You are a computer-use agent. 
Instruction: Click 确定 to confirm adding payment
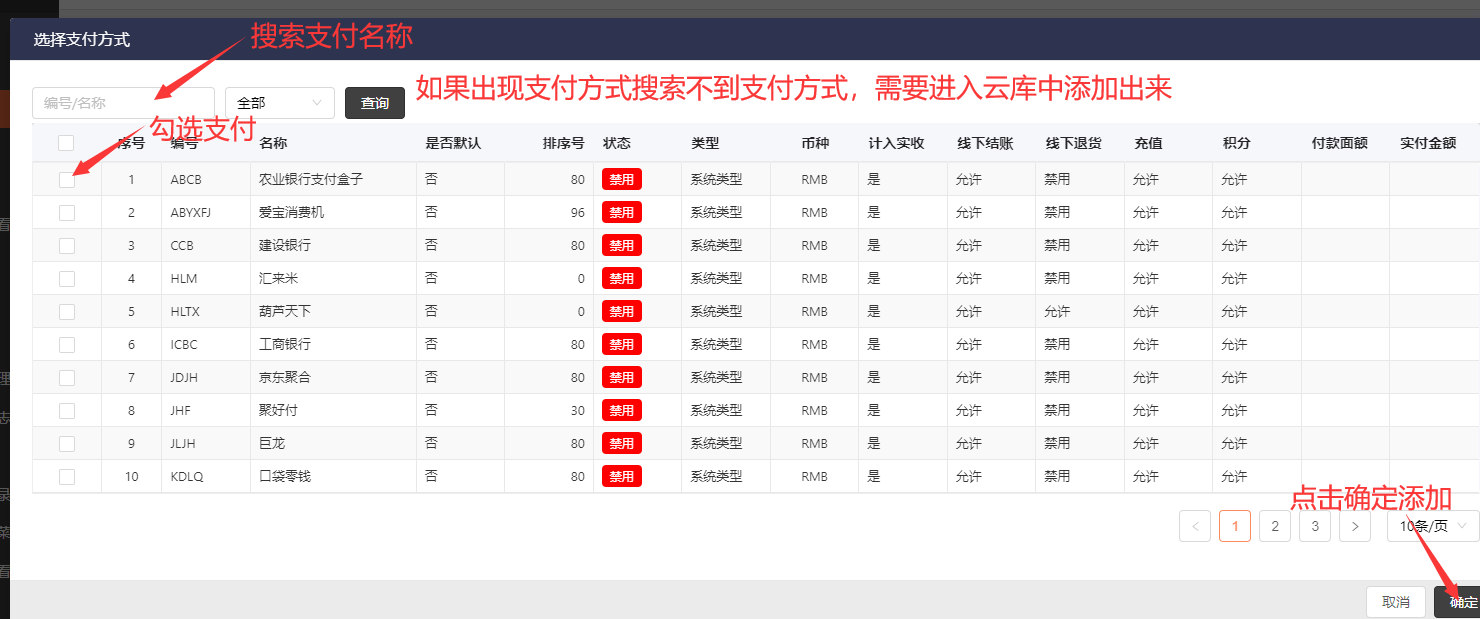coord(1460,602)
